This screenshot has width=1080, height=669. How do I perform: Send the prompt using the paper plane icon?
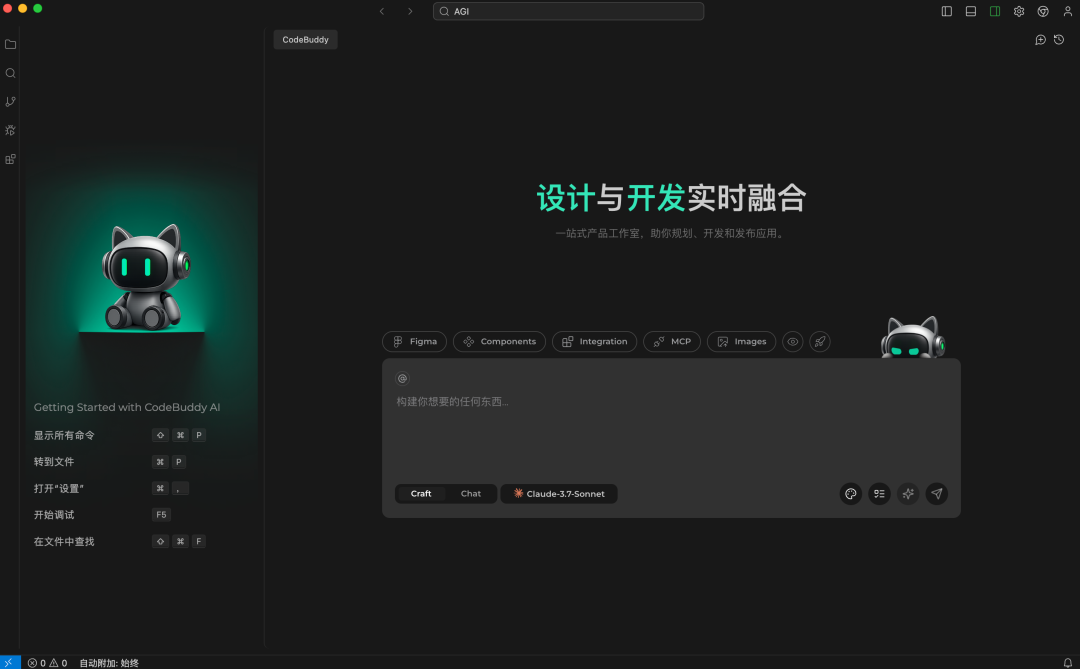(936, 493)
